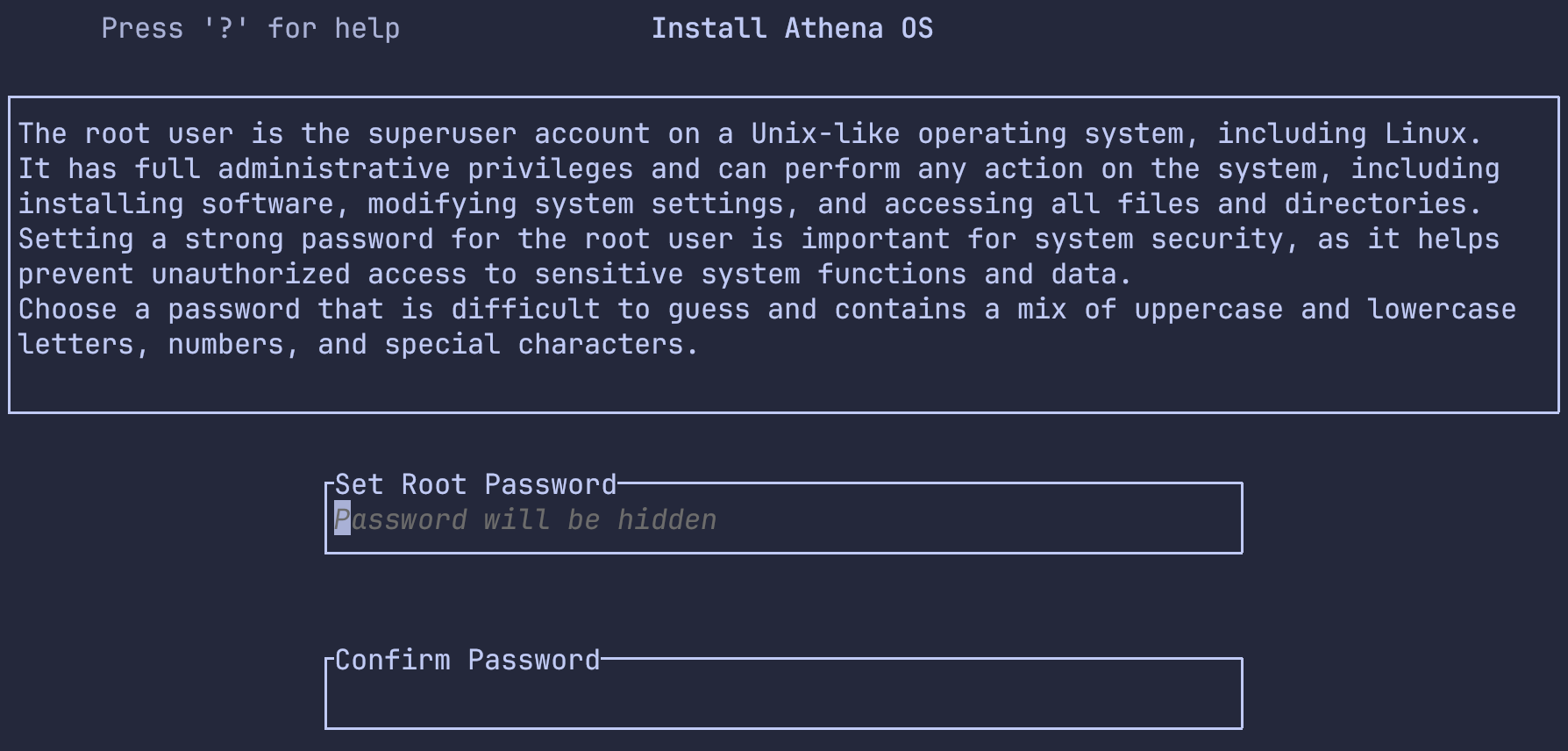
Task: Click the Install Athena OS title
Action: coord(792,29)
